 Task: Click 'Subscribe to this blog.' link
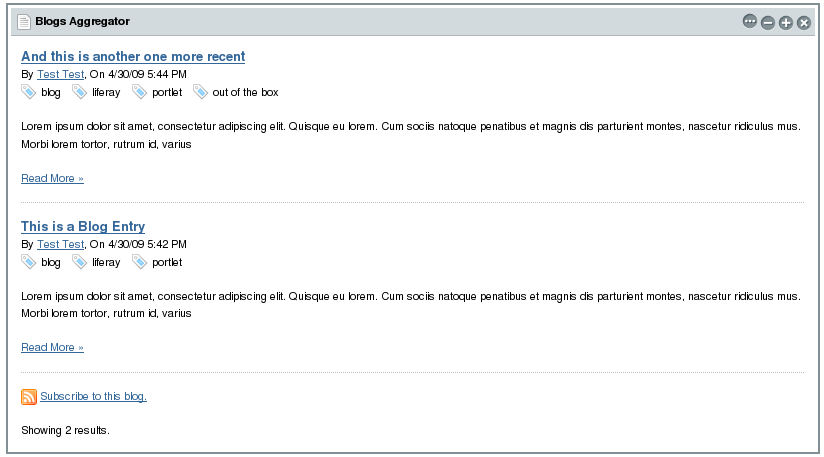coord(93,397)
